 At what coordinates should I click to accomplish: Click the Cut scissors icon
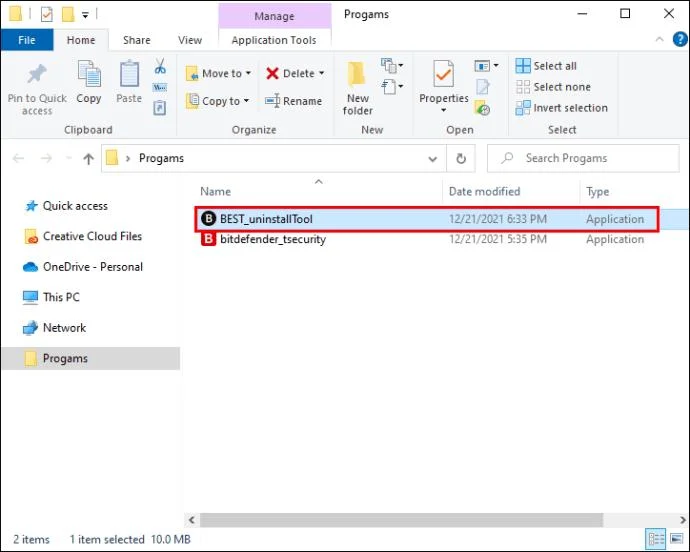tap(160, 66)
